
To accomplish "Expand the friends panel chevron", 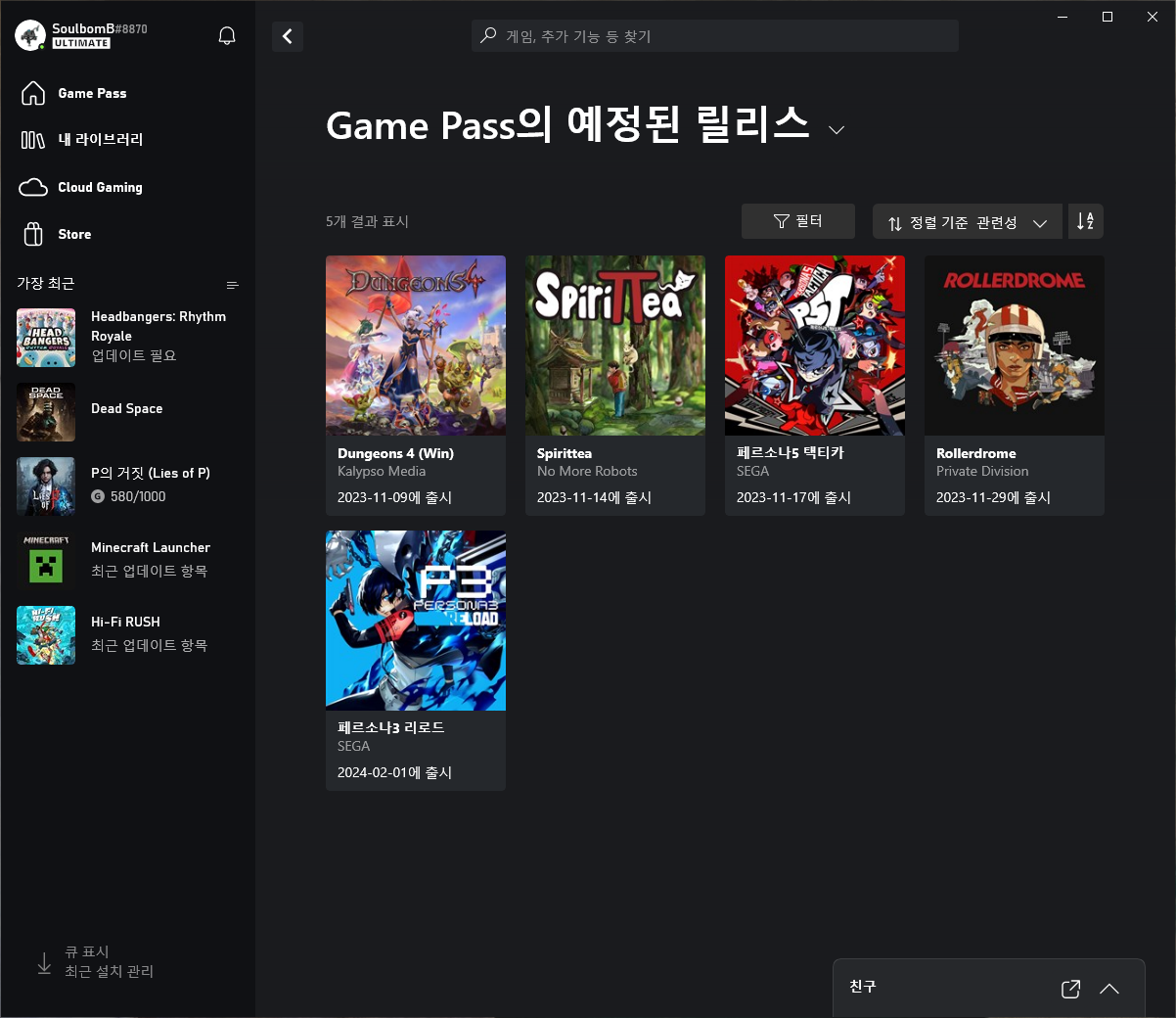I will tap(1109, 989).
